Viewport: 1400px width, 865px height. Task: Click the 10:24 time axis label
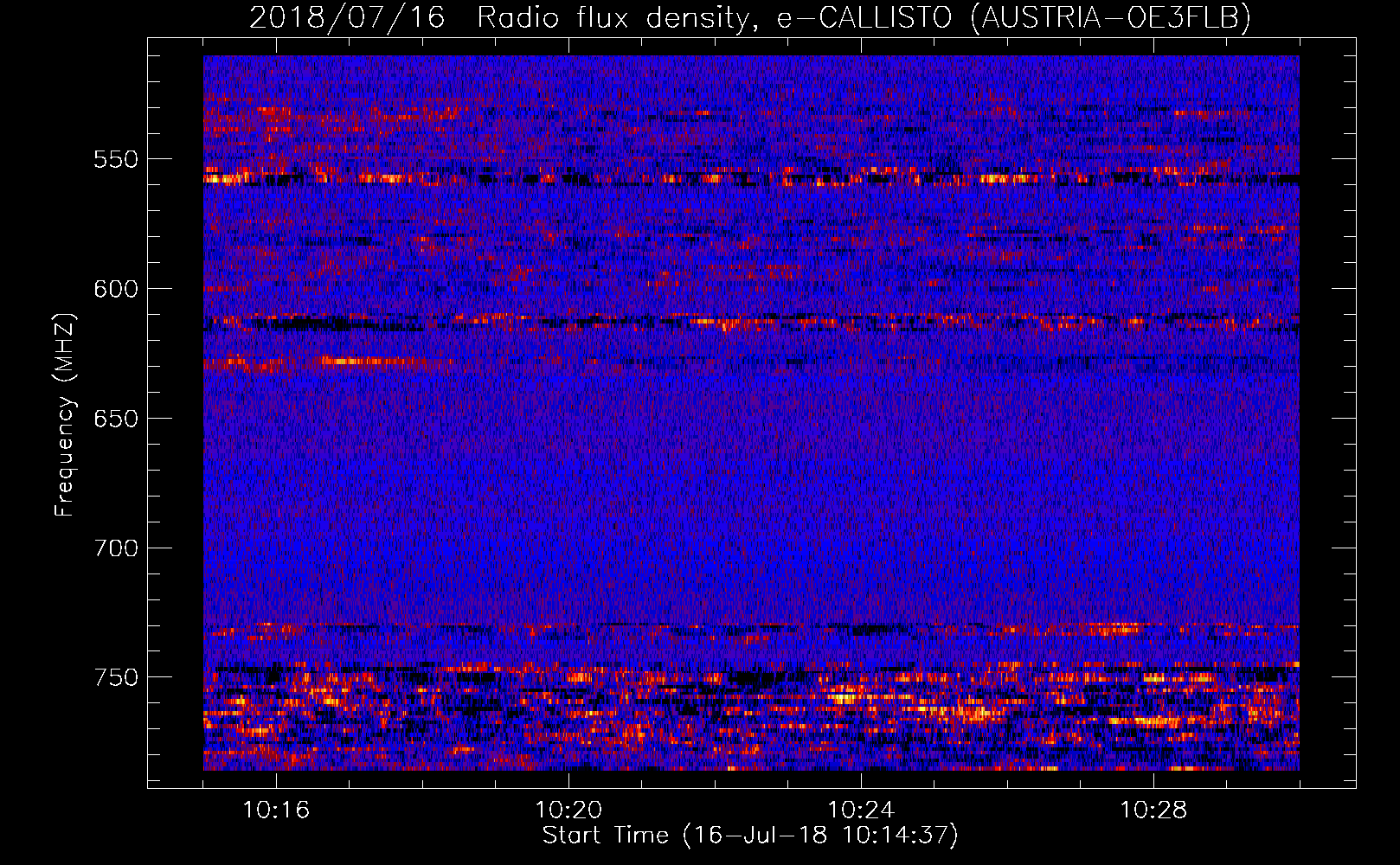(861, 810)
